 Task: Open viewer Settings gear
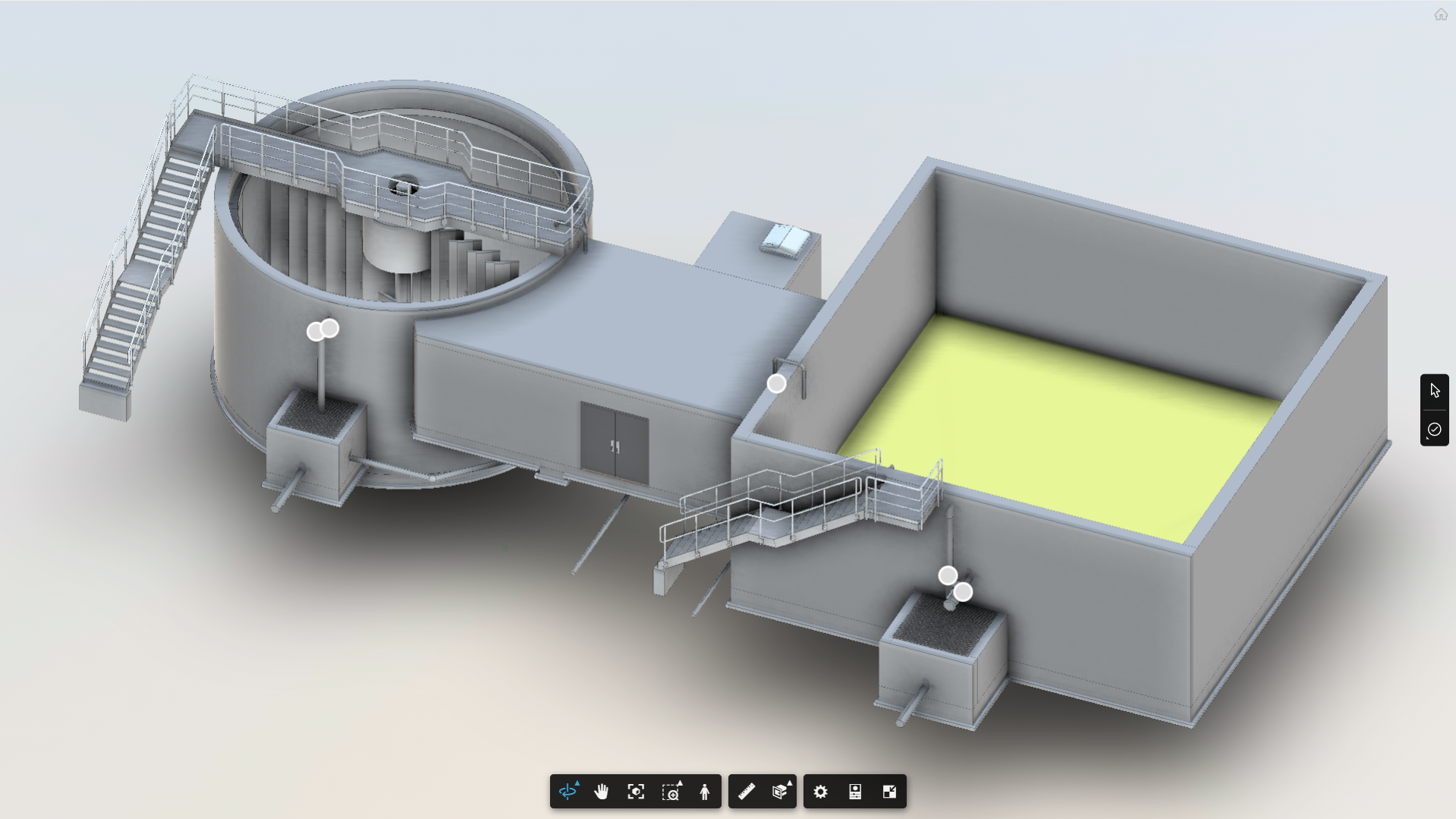(x=821, y=792)
